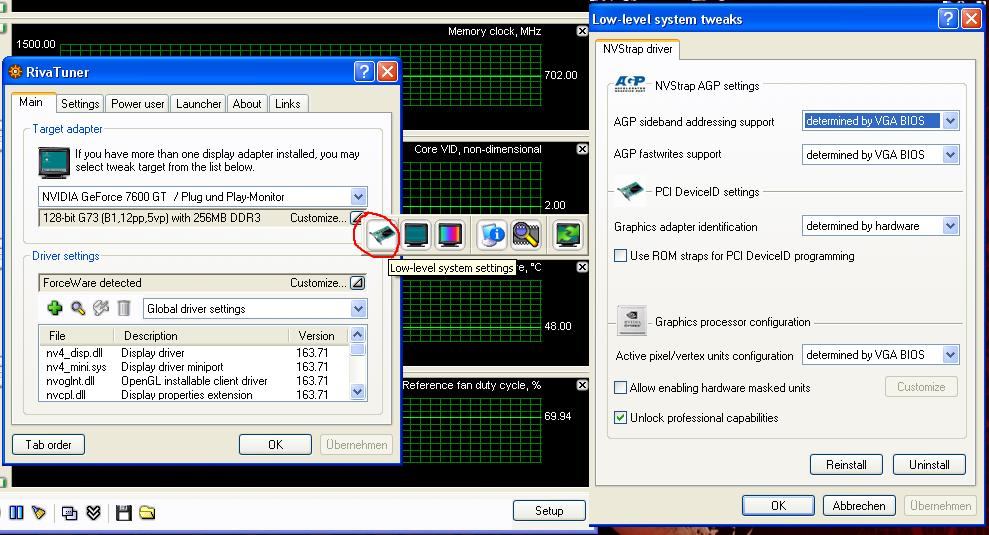Close the temperature °C graph
989x535 pixels.
(x=582, y=267)
